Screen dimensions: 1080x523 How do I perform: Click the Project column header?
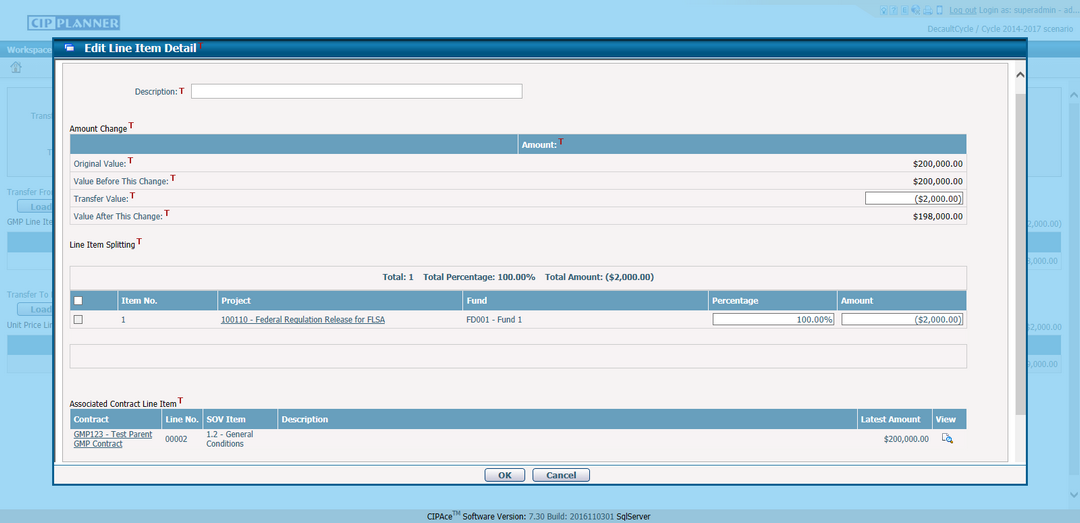pyautogui.click(x=237, y=301)
